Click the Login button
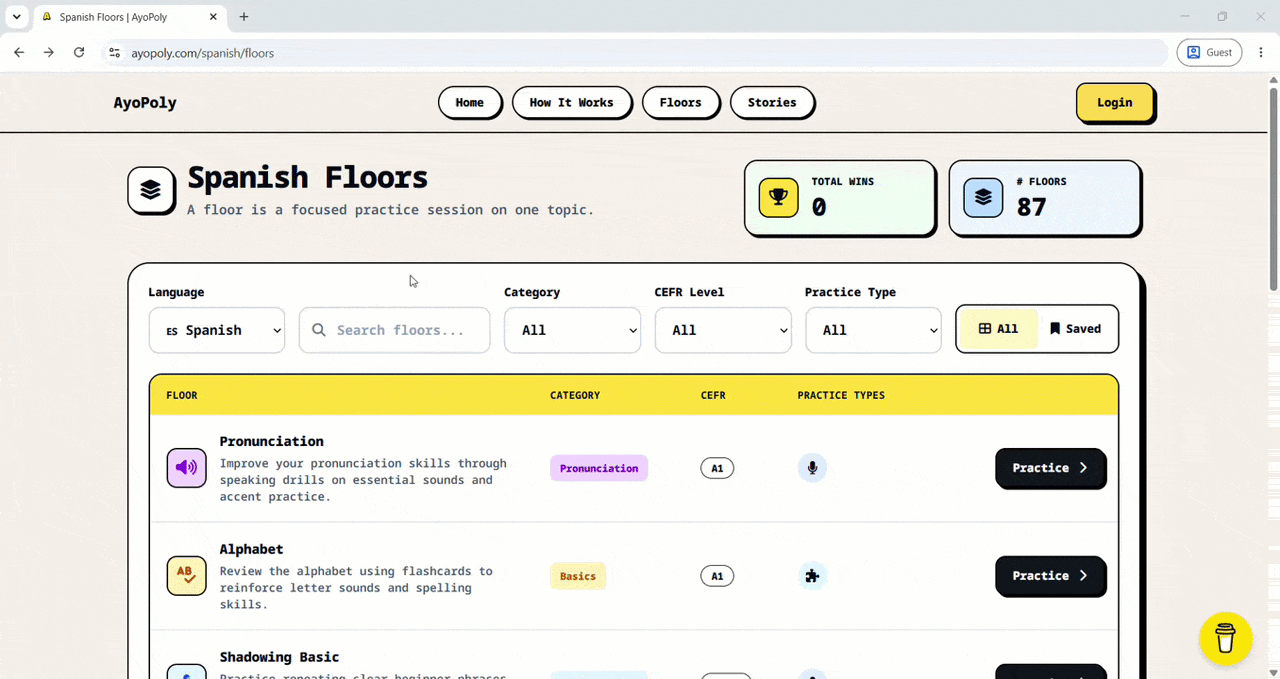Image resolution: width=1280 pixels, height=679 pixels. 1115,102
